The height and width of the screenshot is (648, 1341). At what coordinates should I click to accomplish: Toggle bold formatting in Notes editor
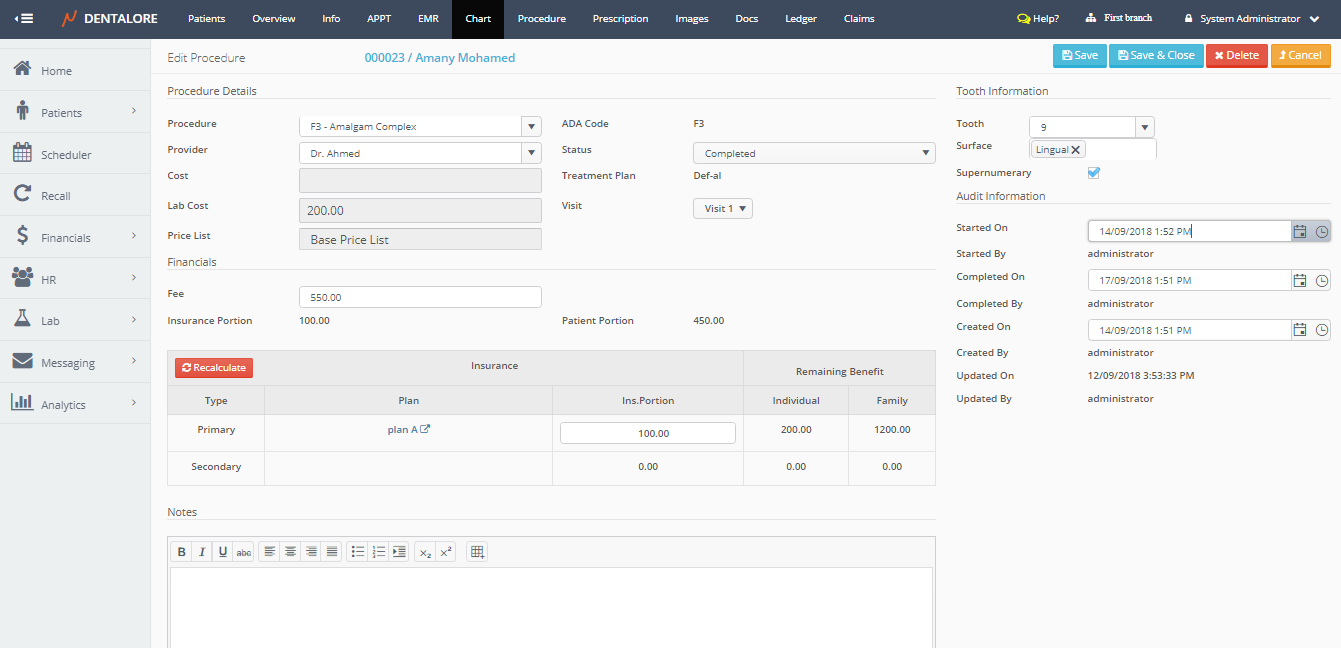point(182,552)
